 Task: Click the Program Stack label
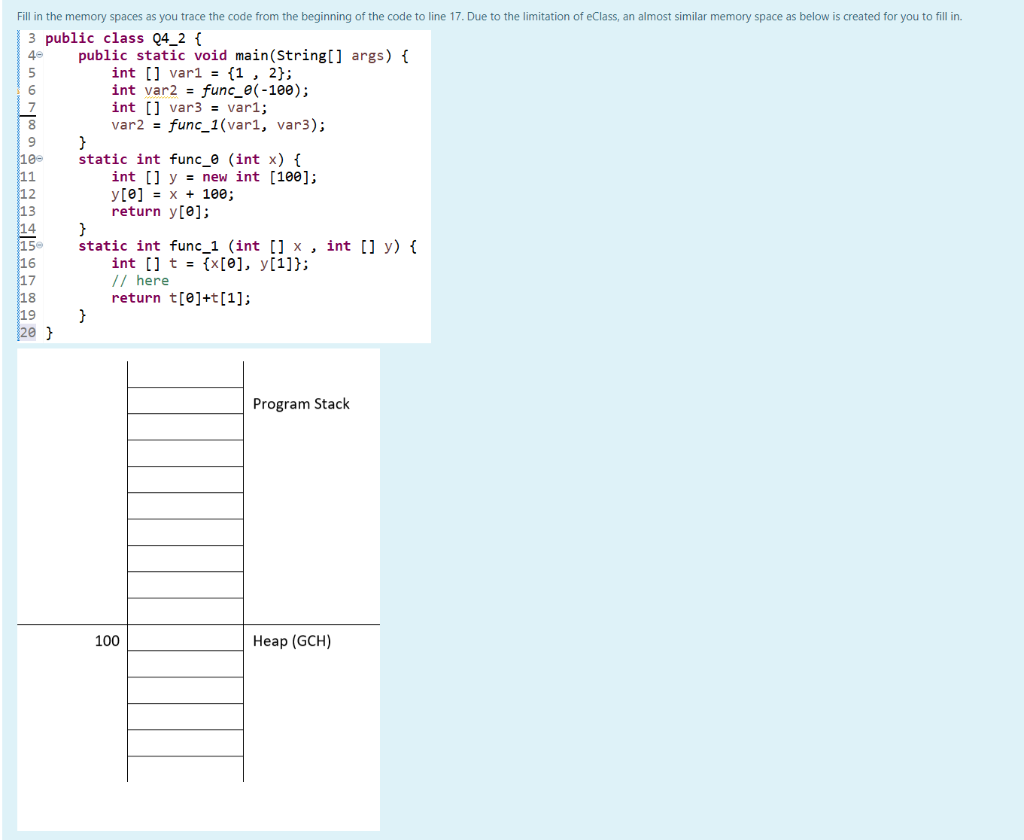click(301, 404)
